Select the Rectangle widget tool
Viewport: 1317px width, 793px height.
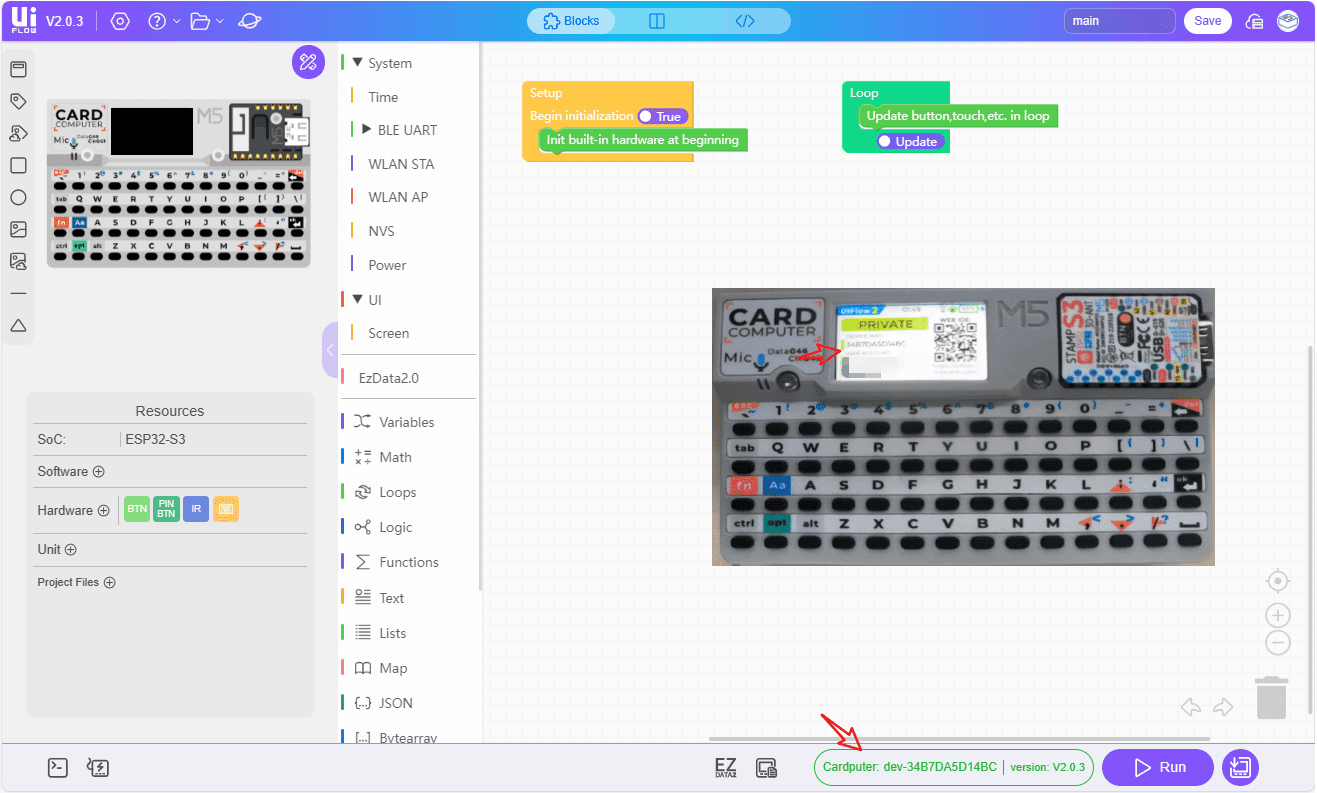click(x=16, y=165)
